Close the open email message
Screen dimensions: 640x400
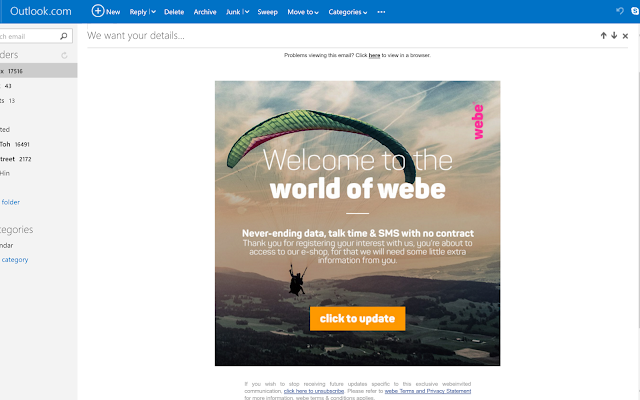click(625, 36)
